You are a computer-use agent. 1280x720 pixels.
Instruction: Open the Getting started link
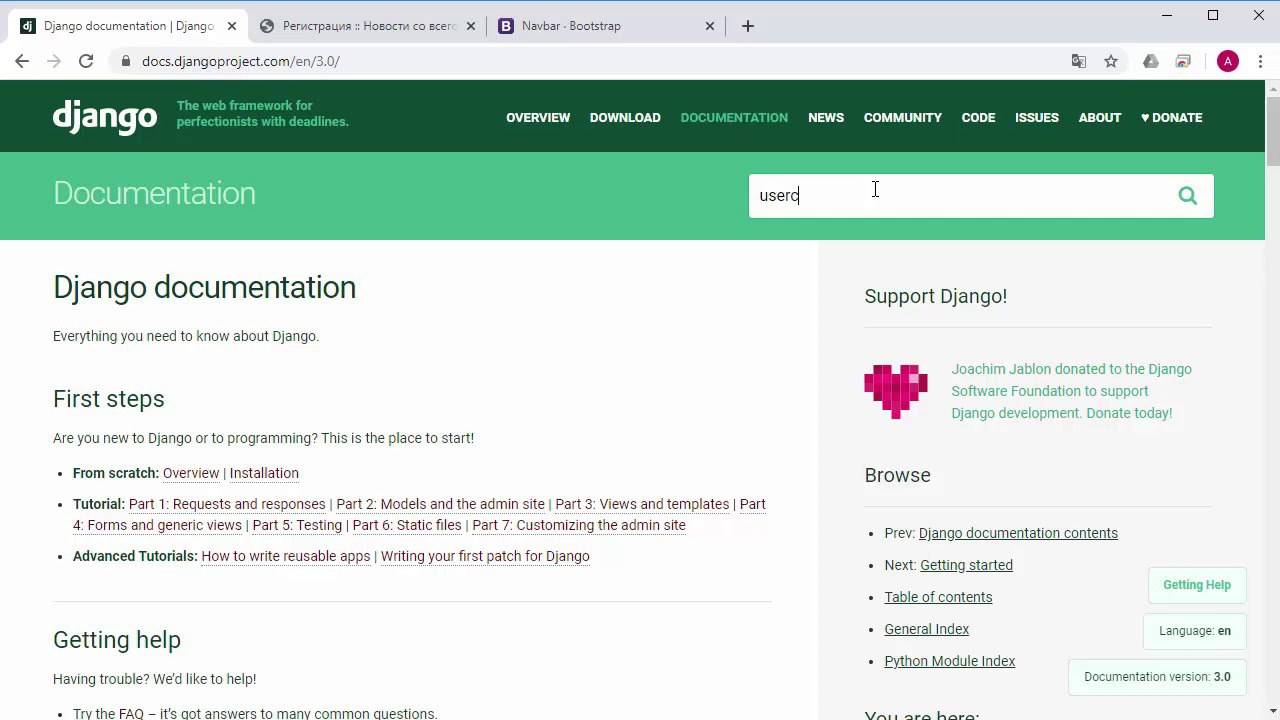coord(966,565)
